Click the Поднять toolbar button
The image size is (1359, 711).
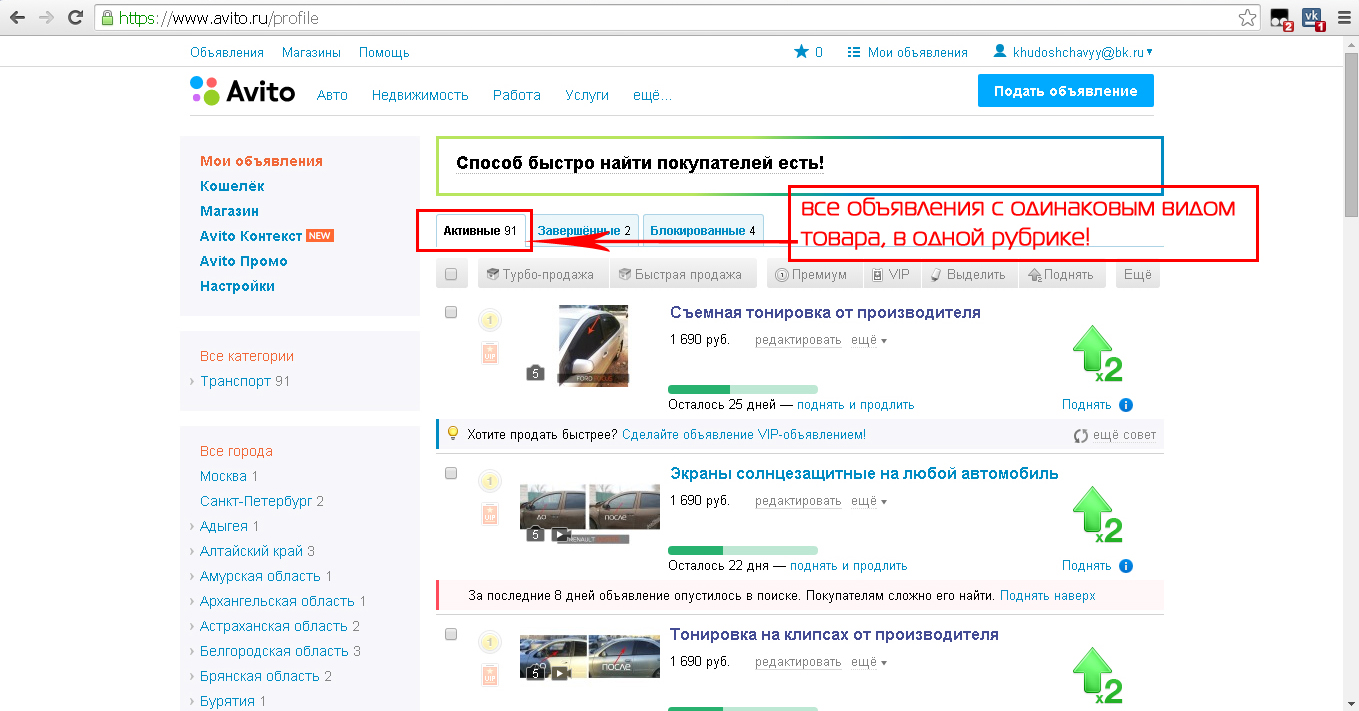click(x=1062, y=274)
